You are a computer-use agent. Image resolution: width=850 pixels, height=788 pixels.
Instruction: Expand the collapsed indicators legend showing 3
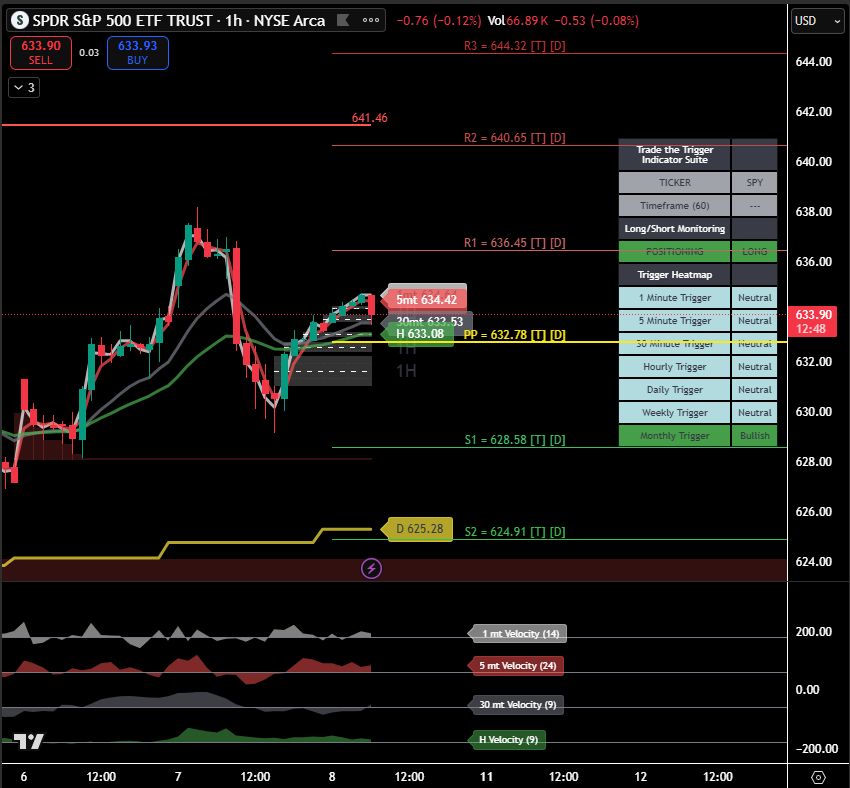click(x=24, y=88)
